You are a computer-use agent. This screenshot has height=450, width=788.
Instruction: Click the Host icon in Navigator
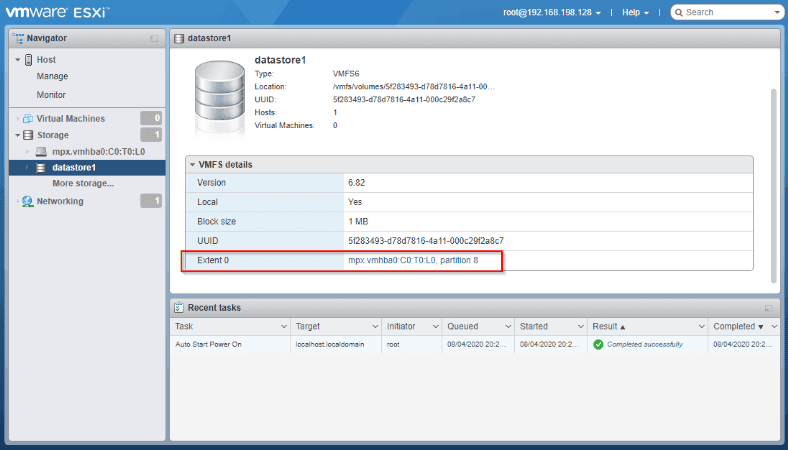[x=28, y=60]
